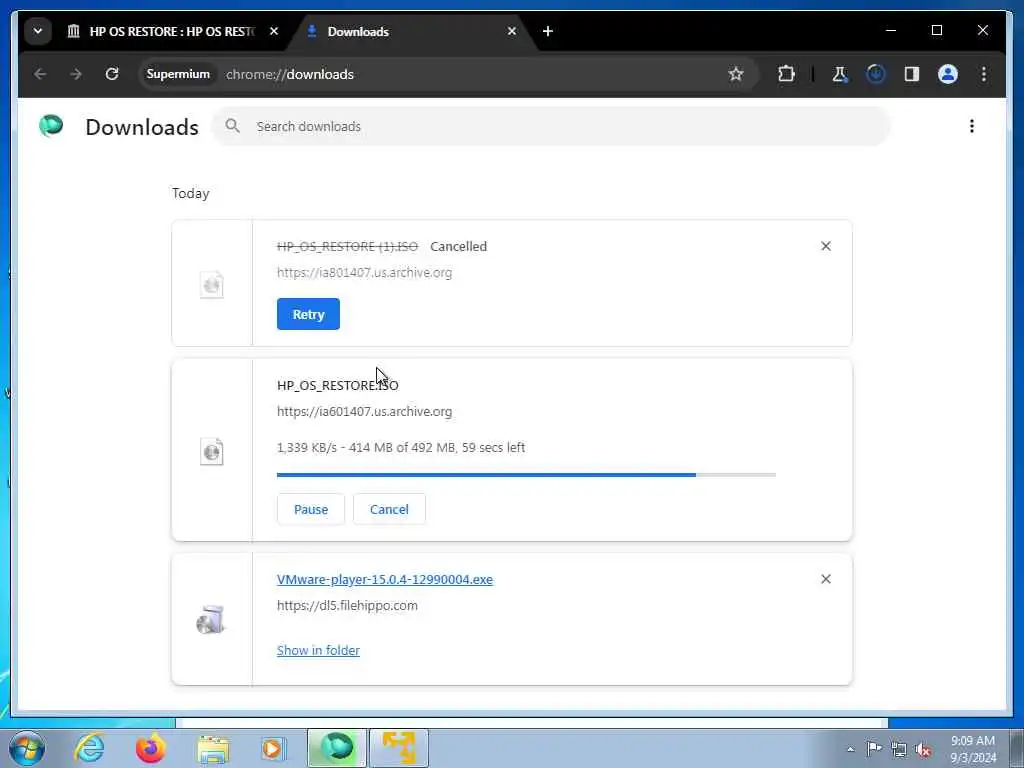Open Windows Explorer from the taskbar
1024x768 pixels.
point(213,749)
